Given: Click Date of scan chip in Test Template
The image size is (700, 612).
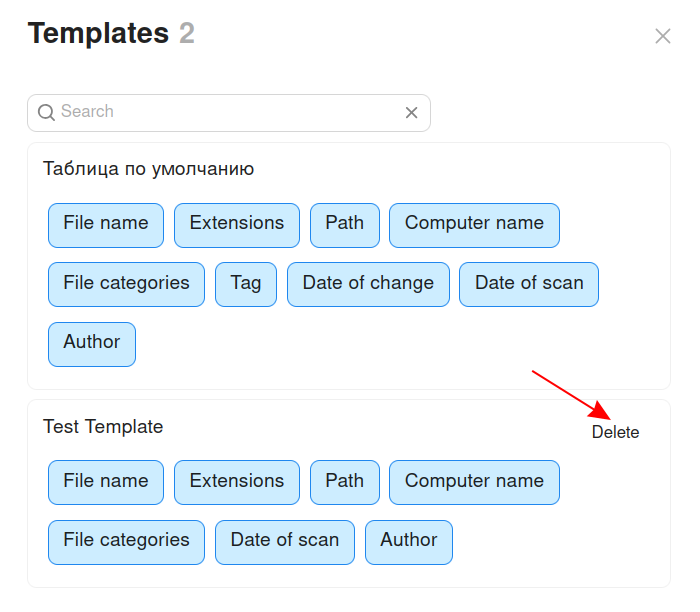Looking at the screenshot, I should click(x=285, y=541).
